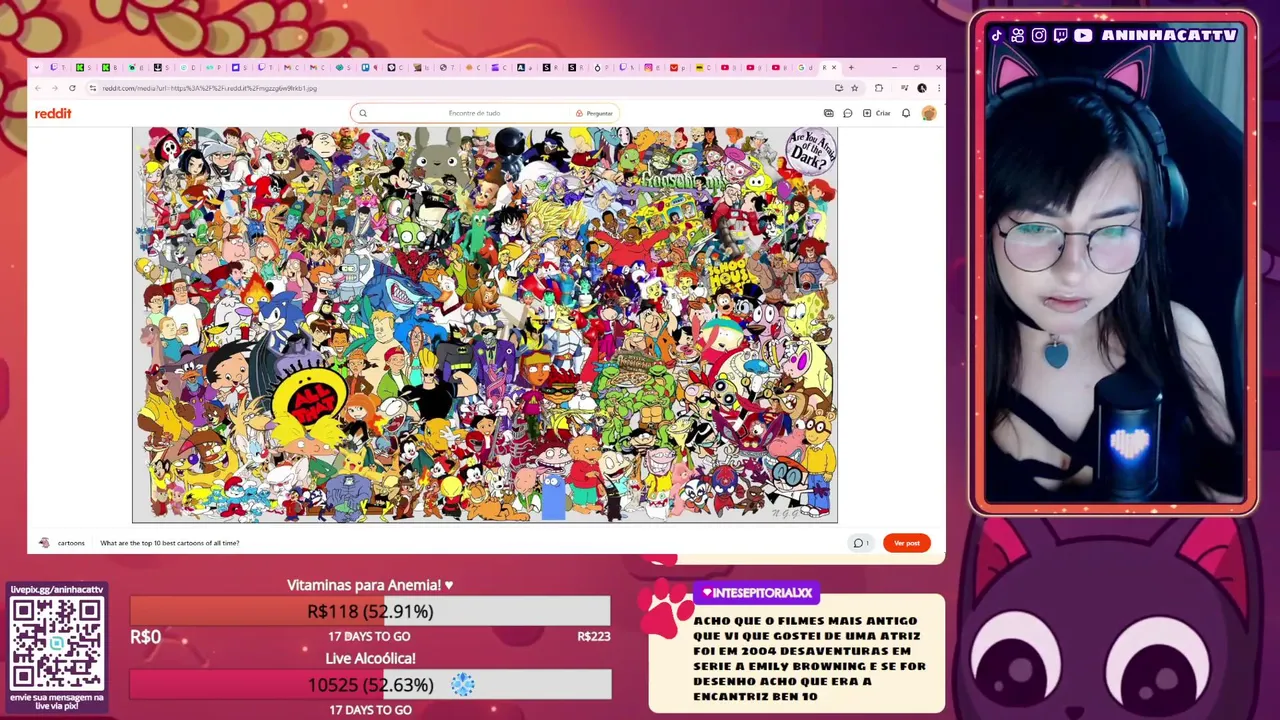The width and height of the screenshot is (1280, 720).
Task: Click the cartoon characters collage image
Action: tap(485, 325)
